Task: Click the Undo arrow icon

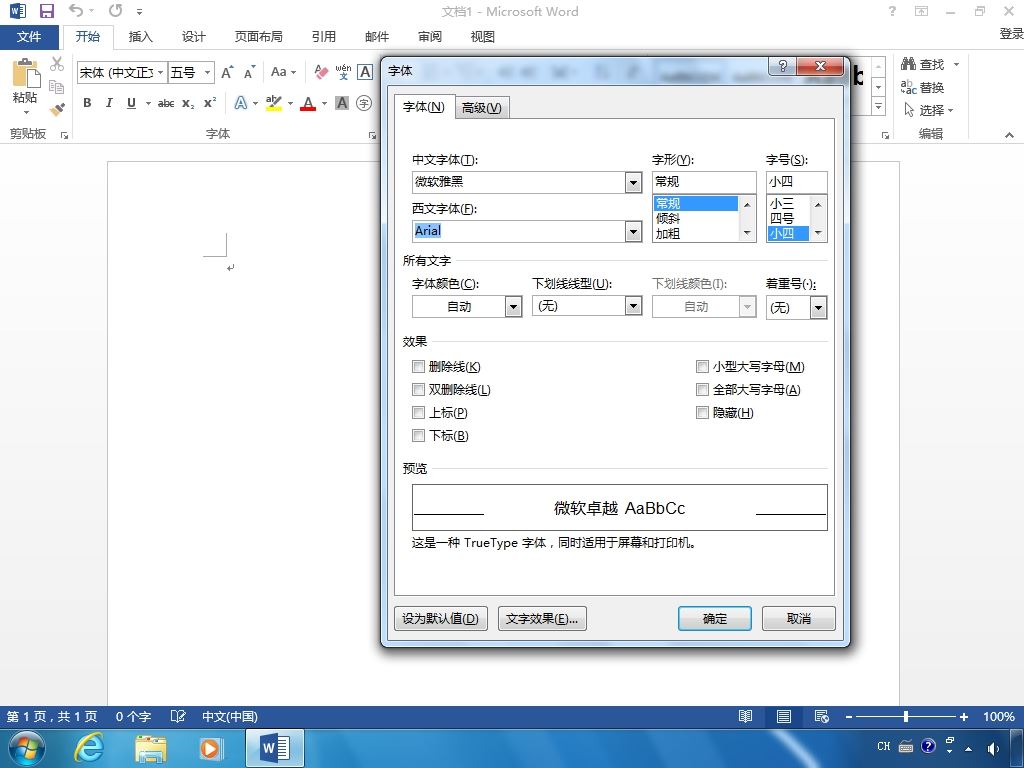Action: pos(76,10)
